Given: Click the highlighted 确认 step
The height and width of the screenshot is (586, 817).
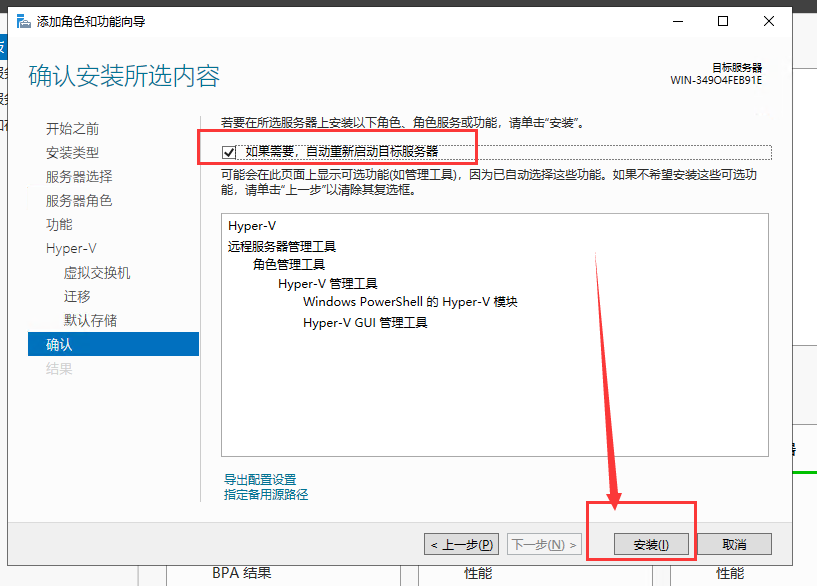Looking at the screenshot, I should (59, 345).
